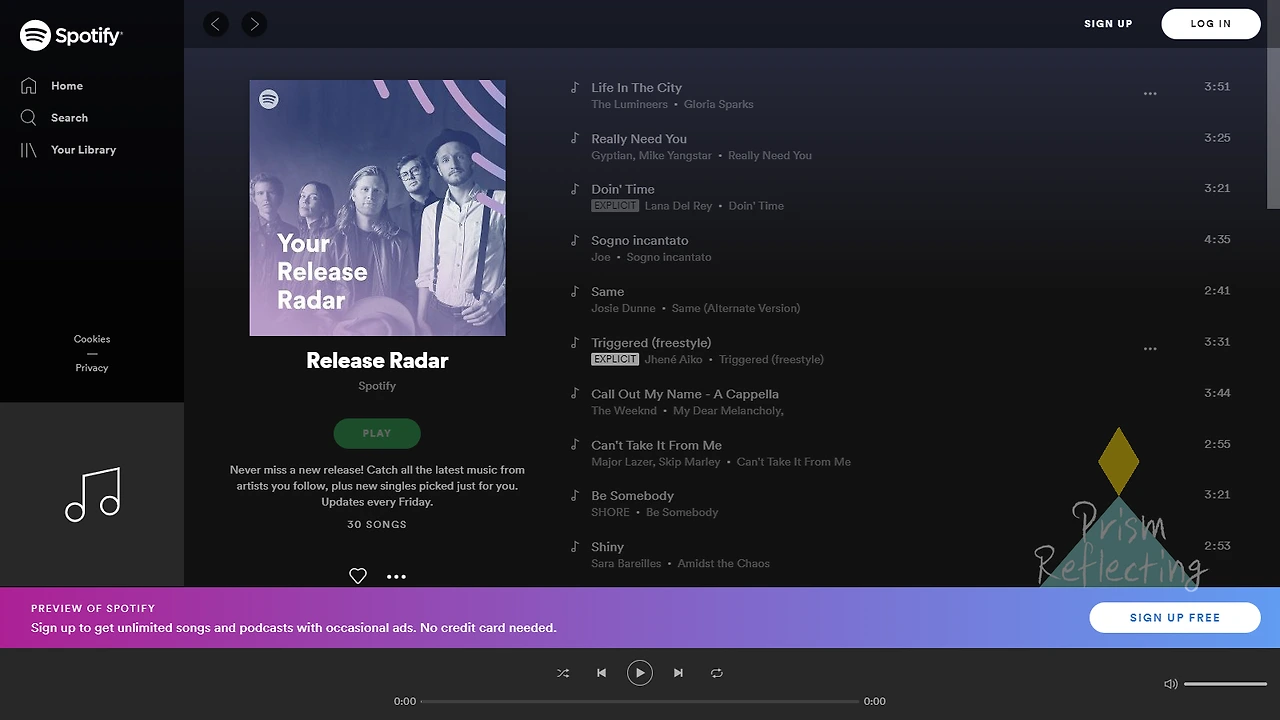The width and height of the screenshot is (1280, 720).
Task: Open the Cookies link
Action: click(92, 339)
